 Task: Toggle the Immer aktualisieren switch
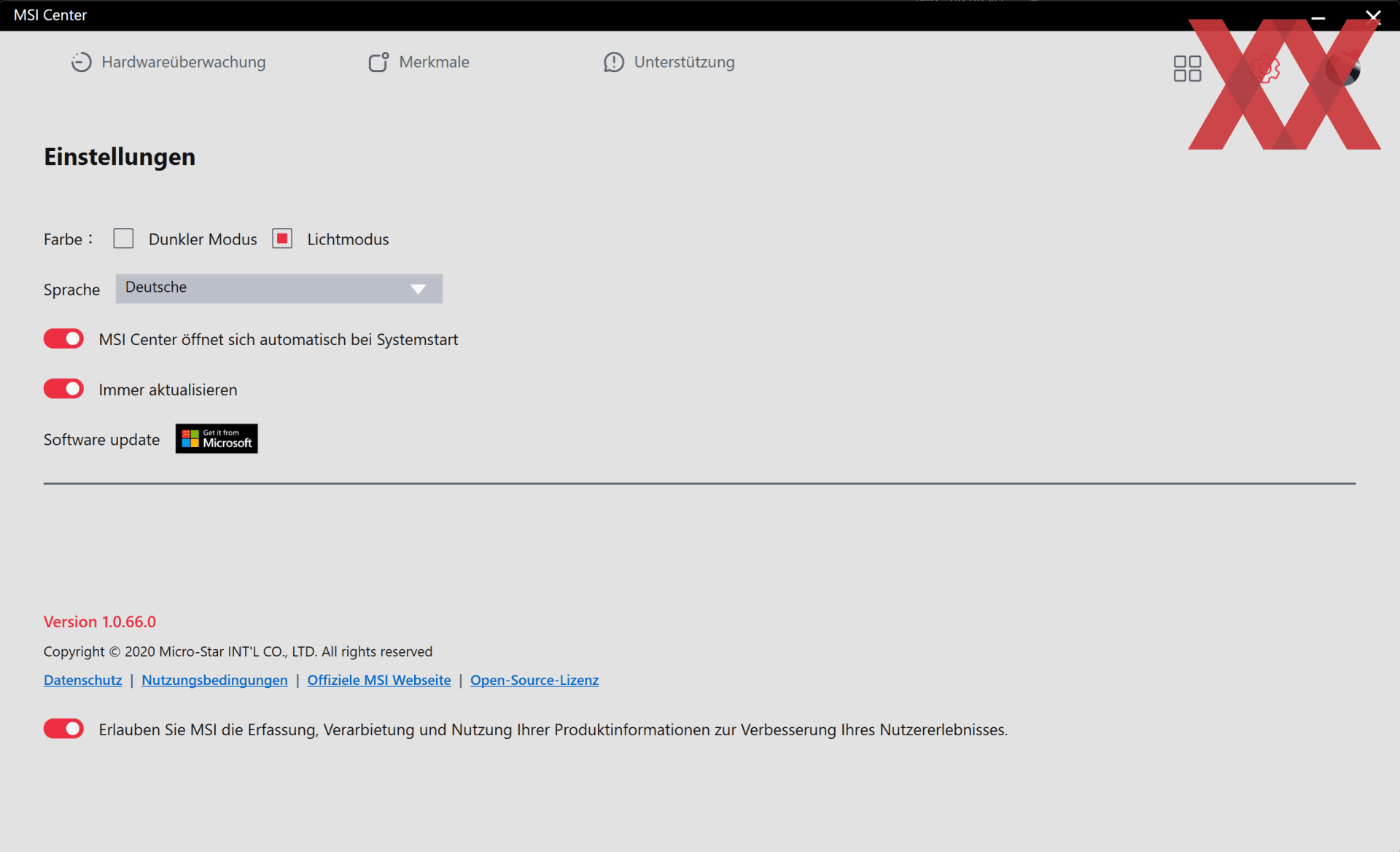(x=63, y=389)
